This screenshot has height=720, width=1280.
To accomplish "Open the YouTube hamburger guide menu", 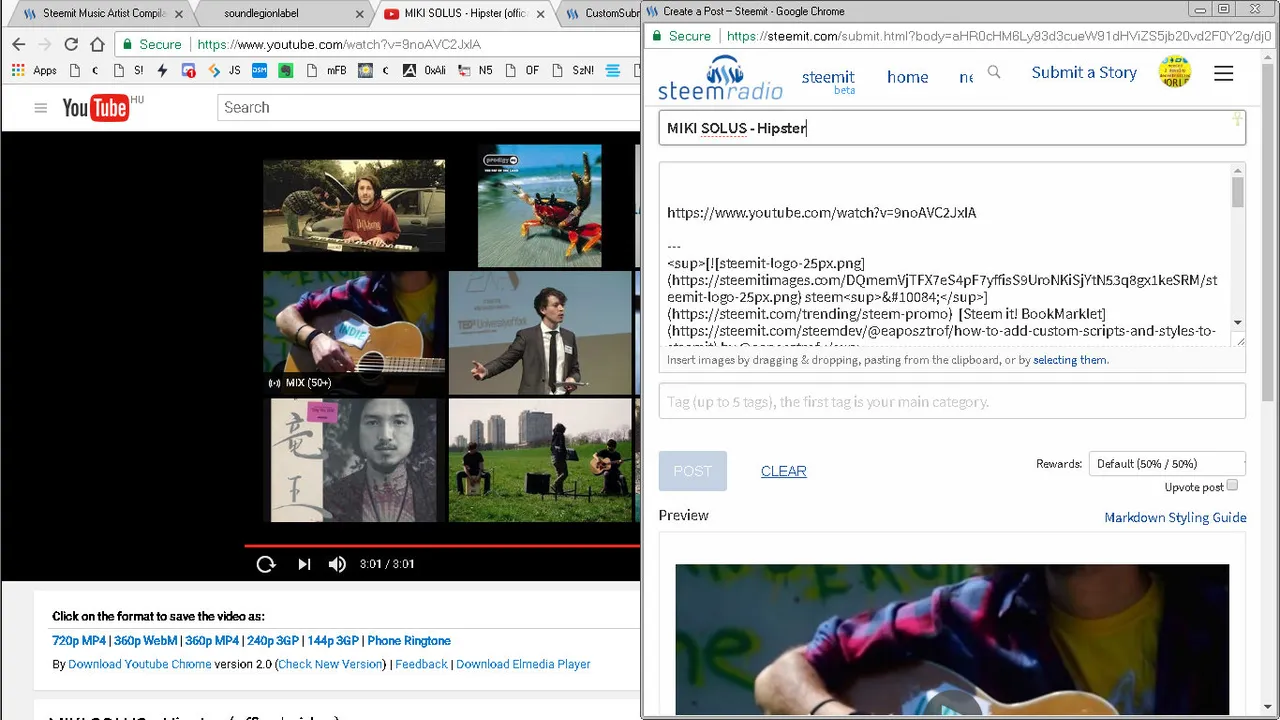I will click(x=41, y=108).
